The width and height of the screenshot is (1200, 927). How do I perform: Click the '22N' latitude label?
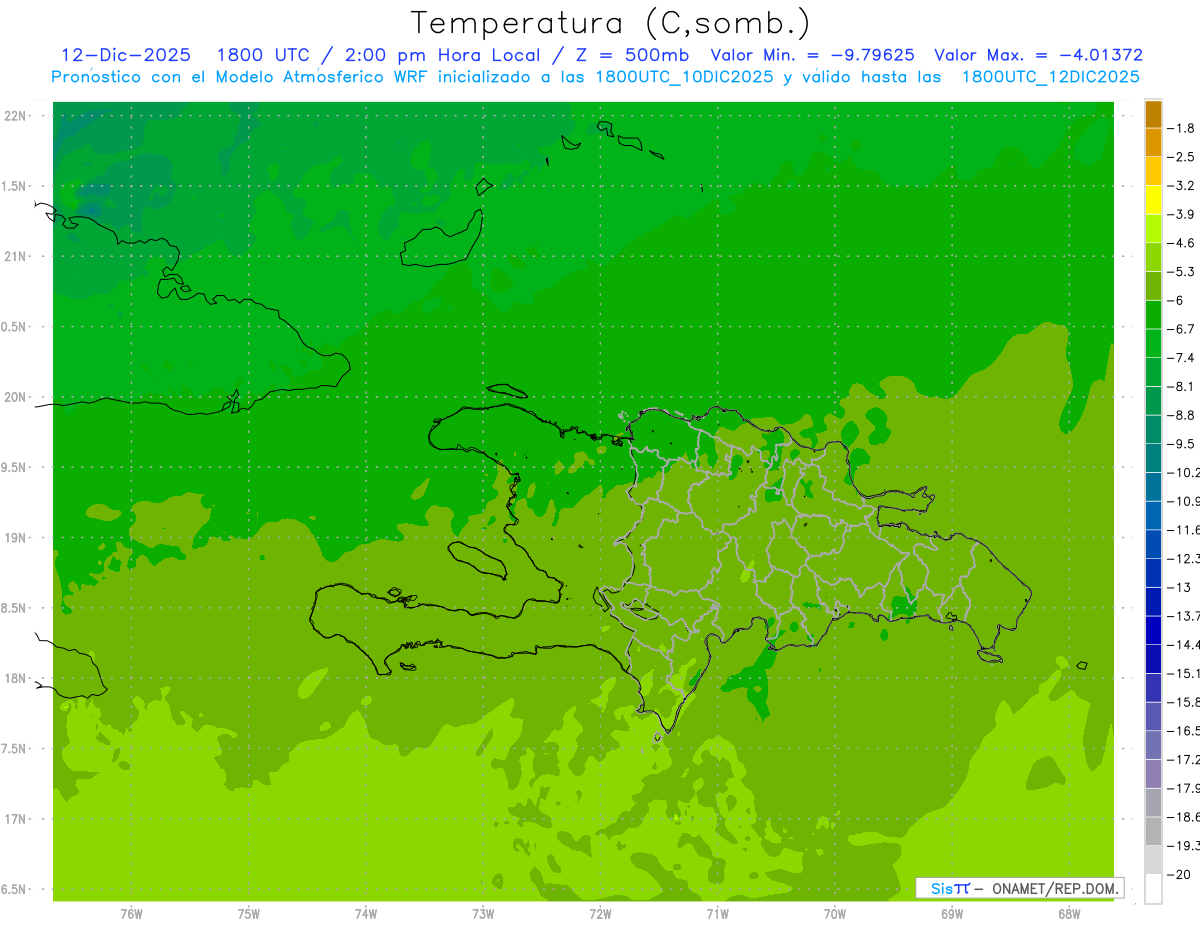tap(15, 115)
